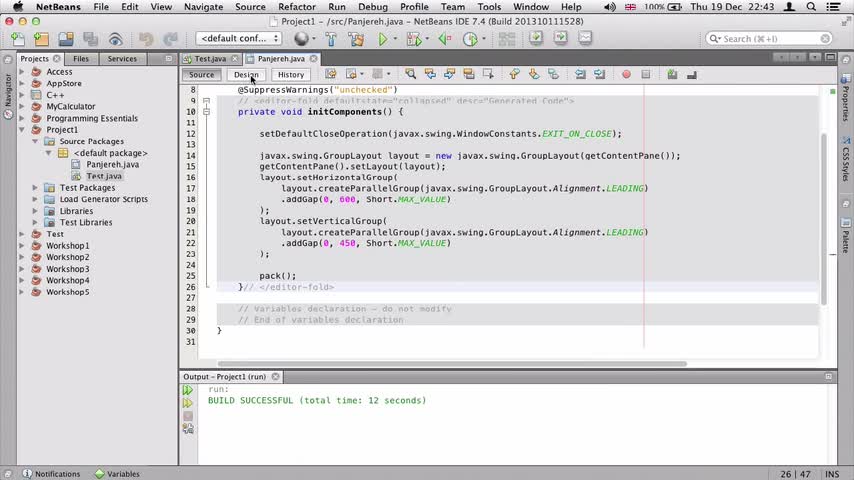The image size is (854, 480).
Task: Switch to History view
Action: [291, 75]
